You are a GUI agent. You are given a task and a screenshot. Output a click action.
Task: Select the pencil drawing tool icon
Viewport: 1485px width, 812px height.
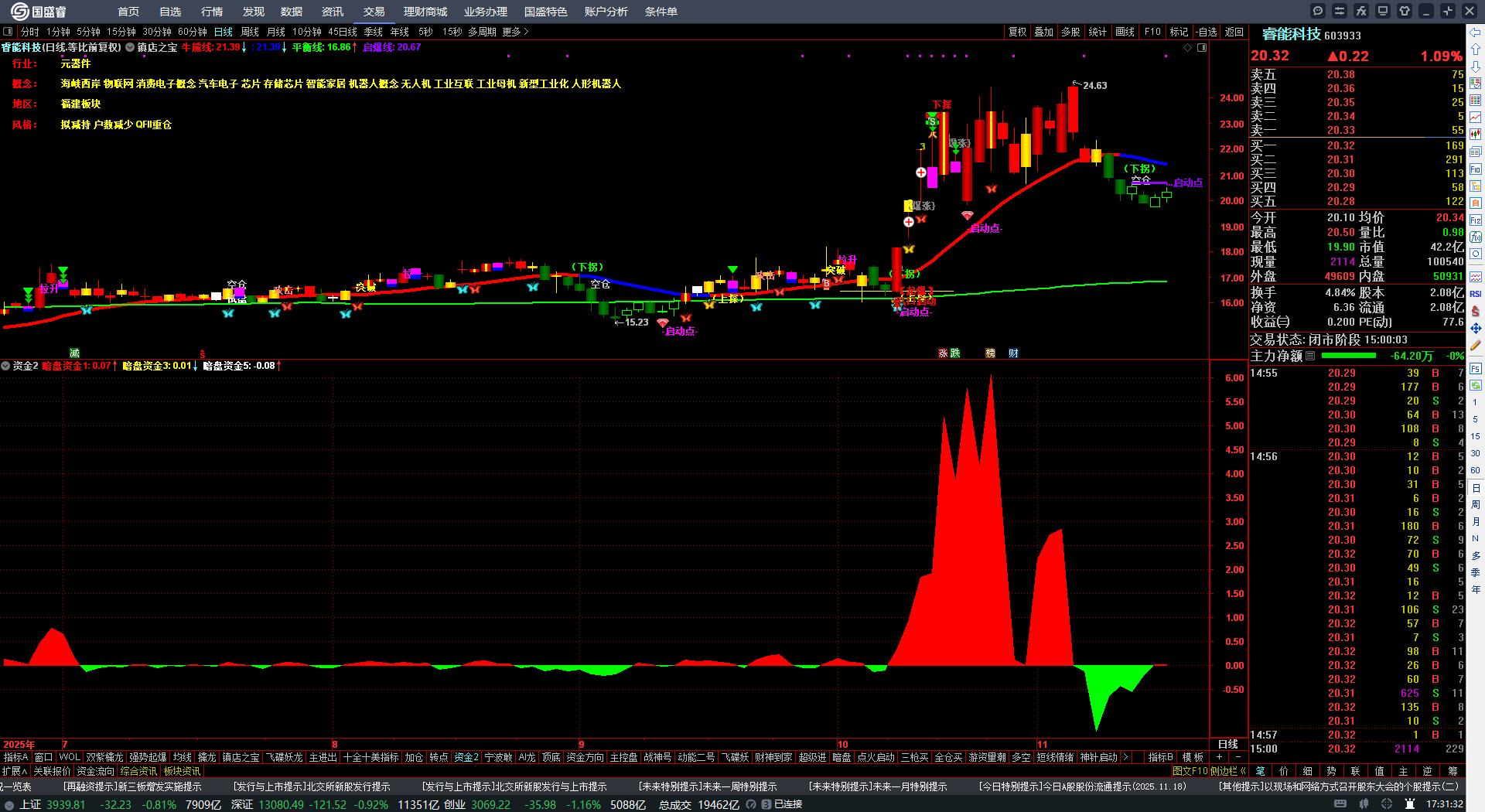(1476, 346)
